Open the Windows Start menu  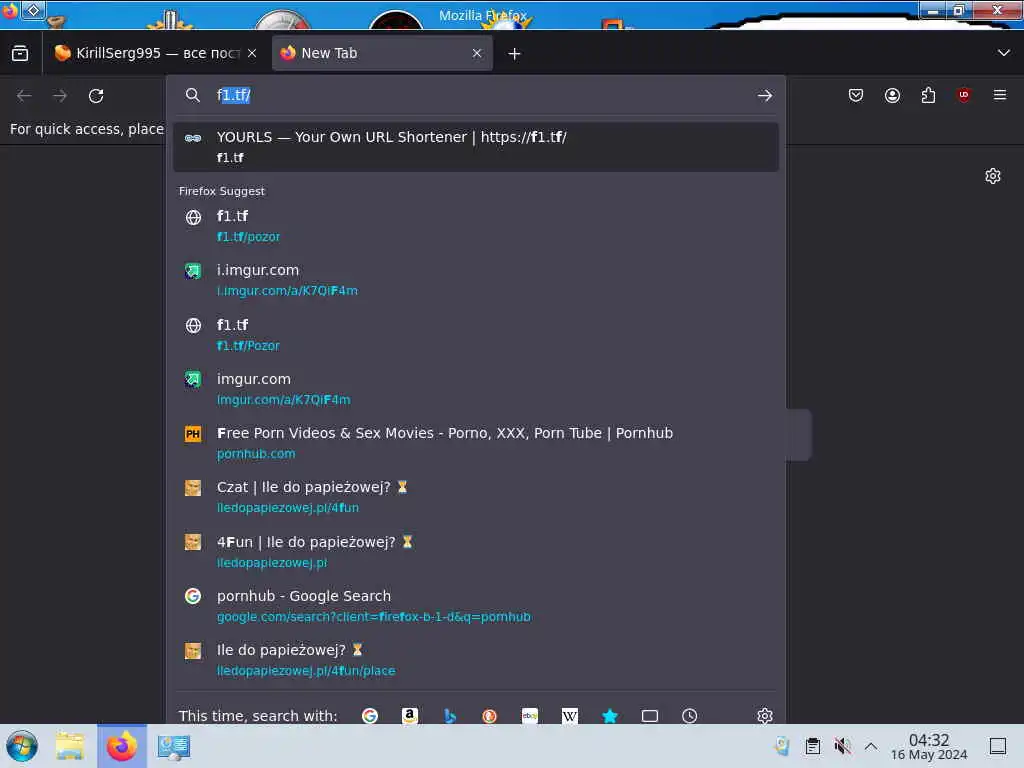[22, 746]
